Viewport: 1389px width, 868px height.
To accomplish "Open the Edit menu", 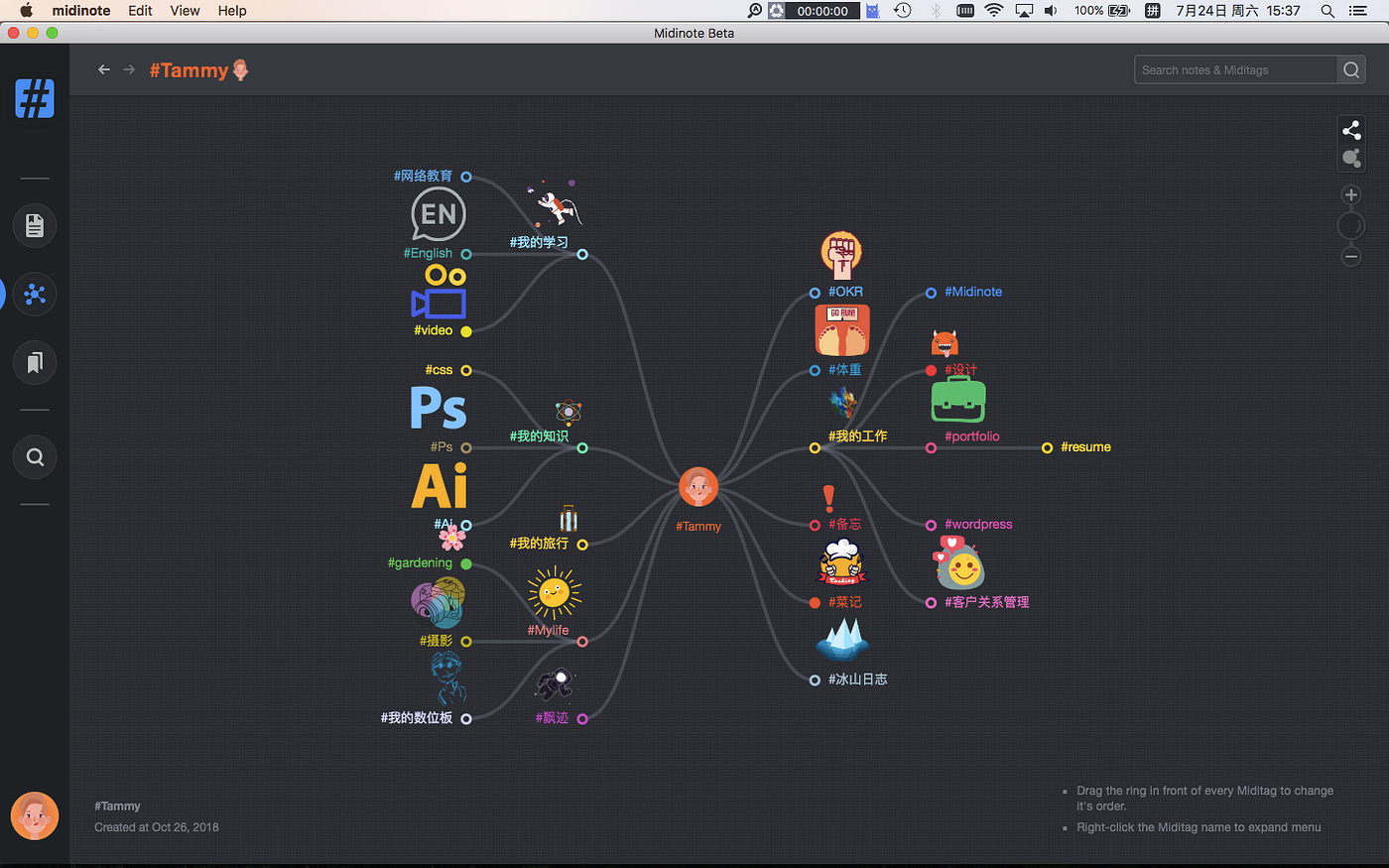I will (x=140, y=10).
